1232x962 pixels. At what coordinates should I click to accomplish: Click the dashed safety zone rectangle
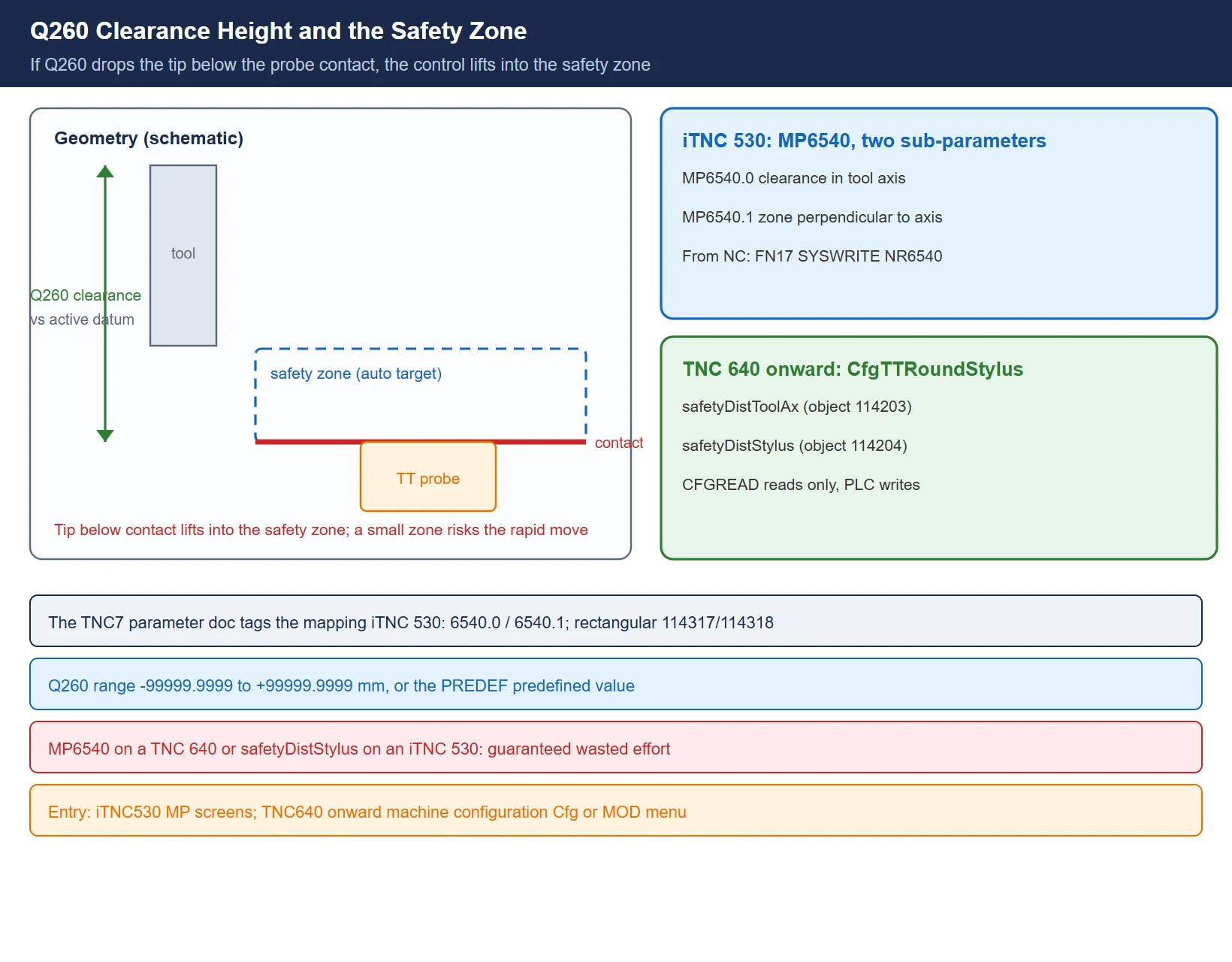click(x=421, y=395)
